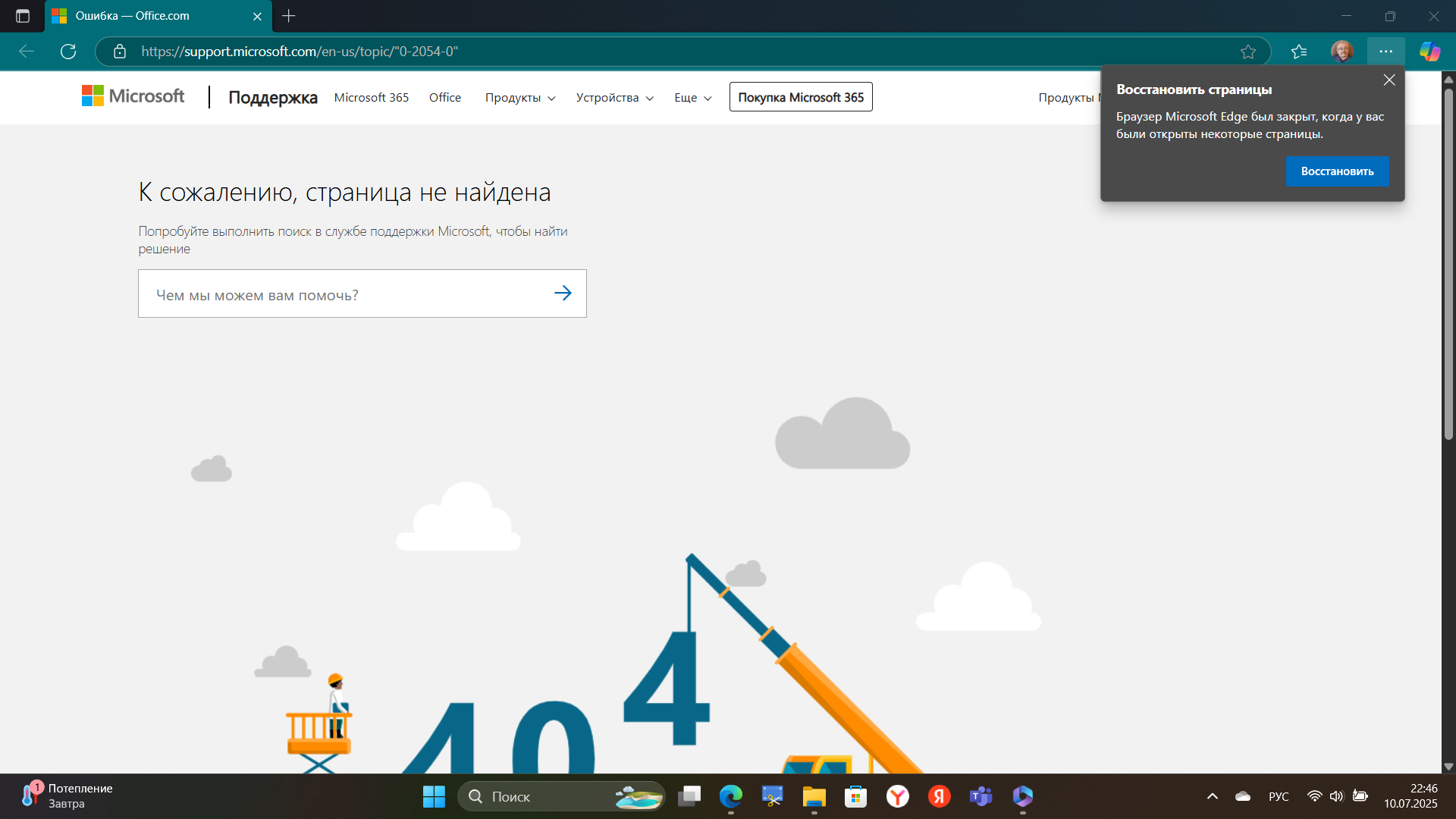Open the Favorites list icon
1456x819 pixels.
coord(1299,52)
